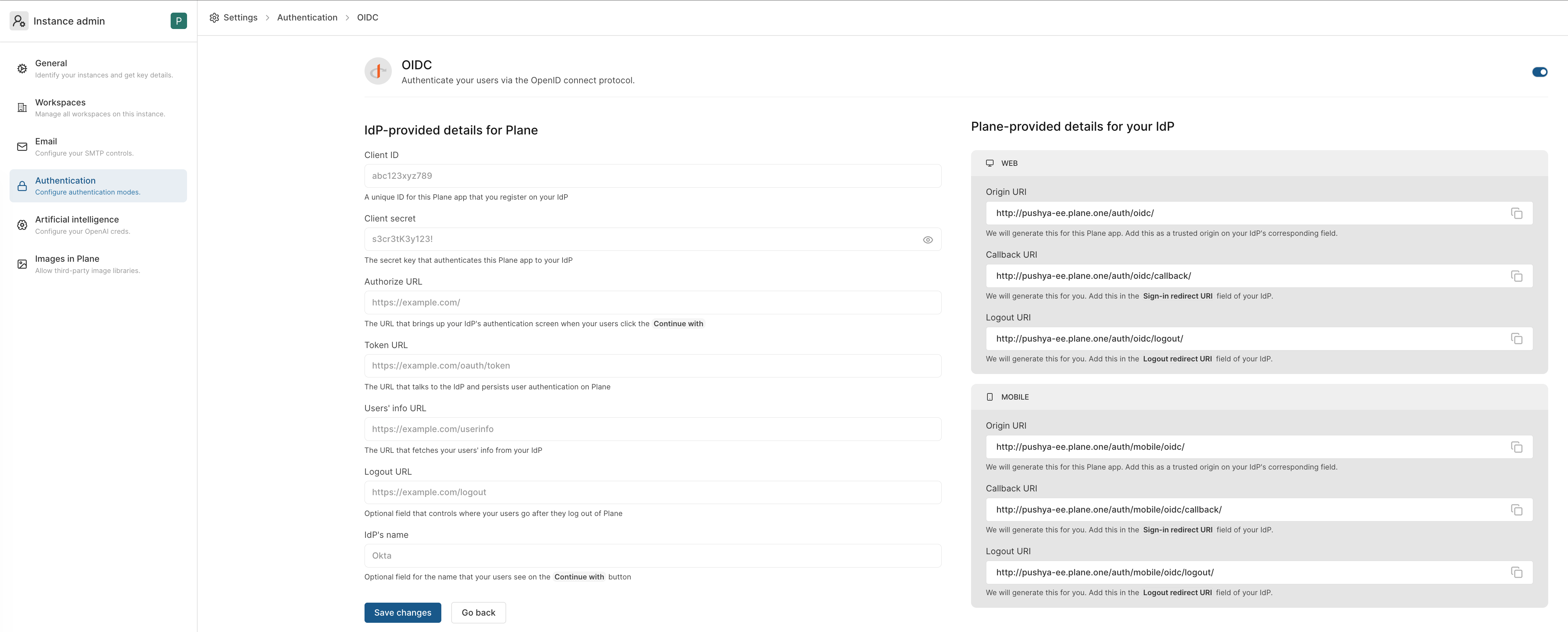Open Settings from the breadcrumb
Screen dimensions: 1568x632
point(240,18)
